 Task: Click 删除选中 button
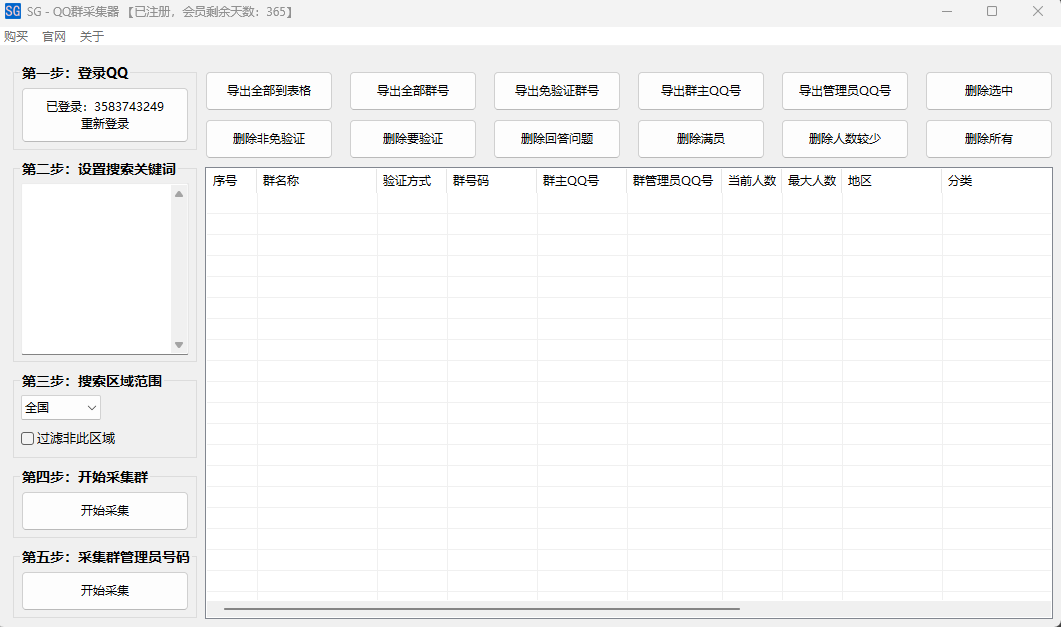[989, 91]
